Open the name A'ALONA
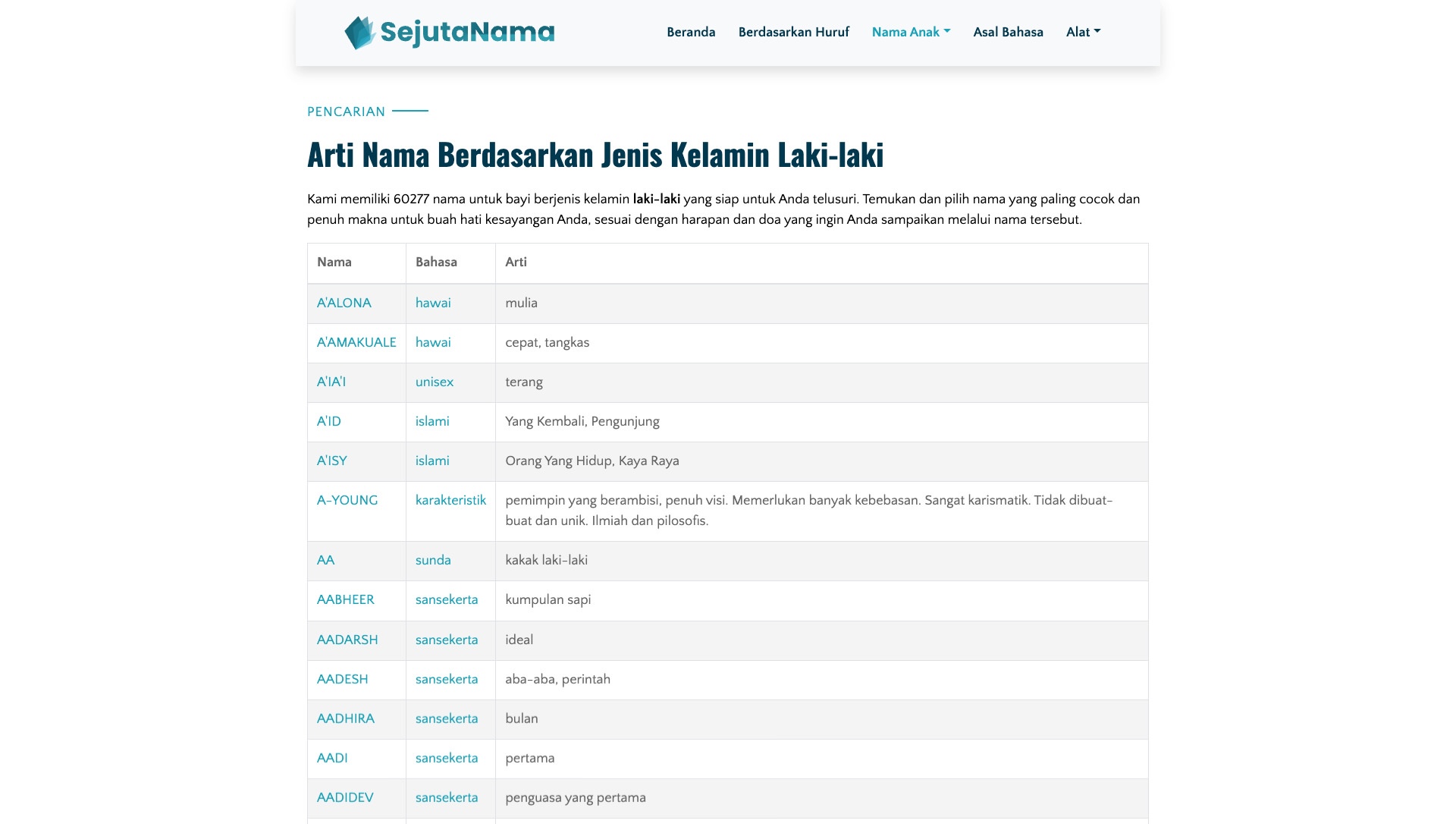The height and width of the screenshot is (824, 1456). click(x=344, y=303)
